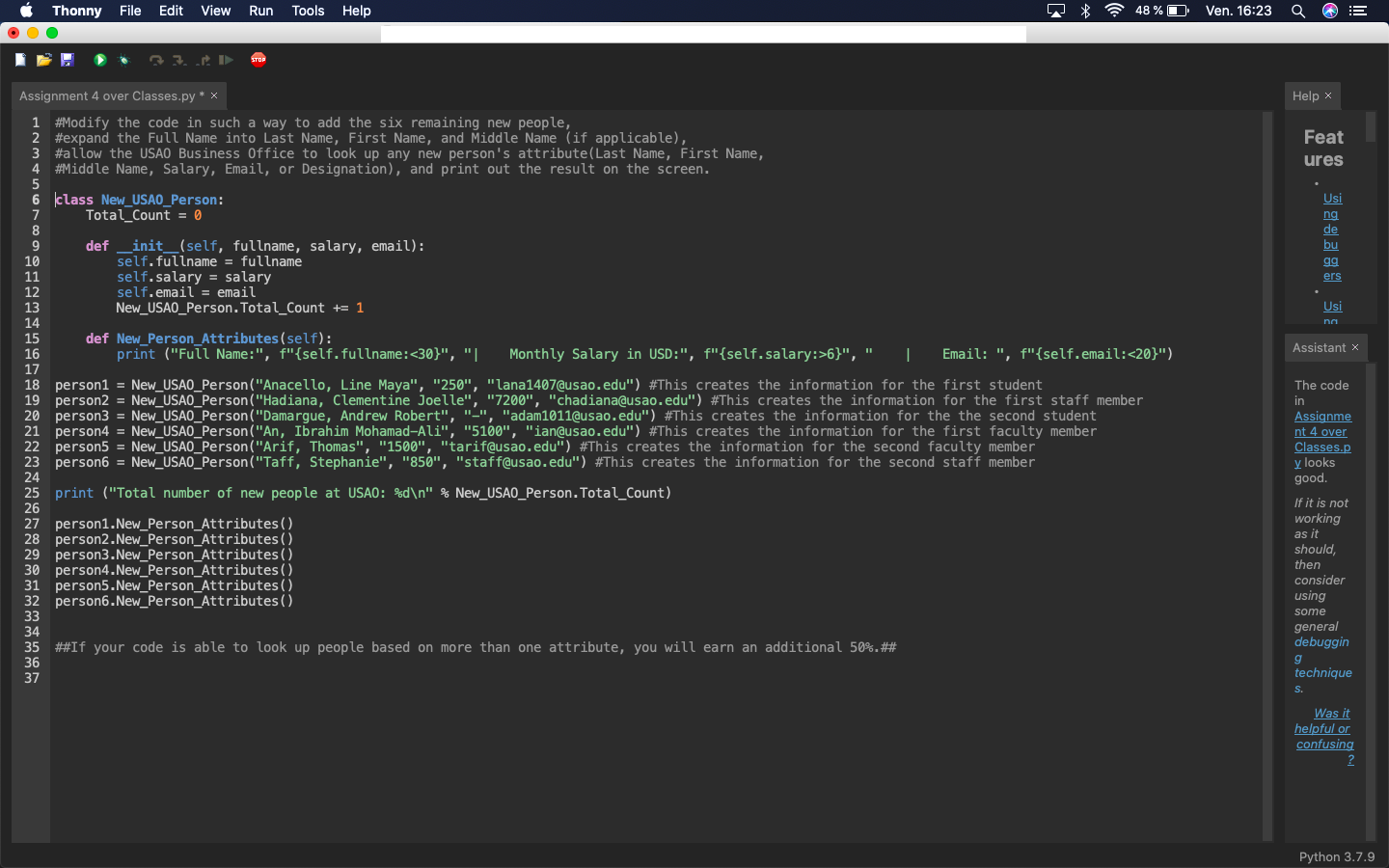Click the first comment line '#Modify the code'
The height and width of the screenshot is (868, 1389).
(313, 122)
